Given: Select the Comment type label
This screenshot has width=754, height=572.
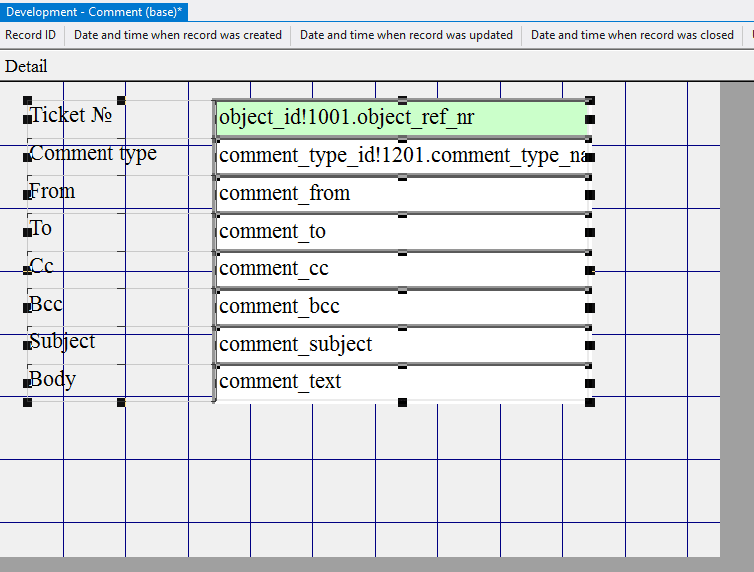Looking at the screenshot, I should click(x=93, y=154).
